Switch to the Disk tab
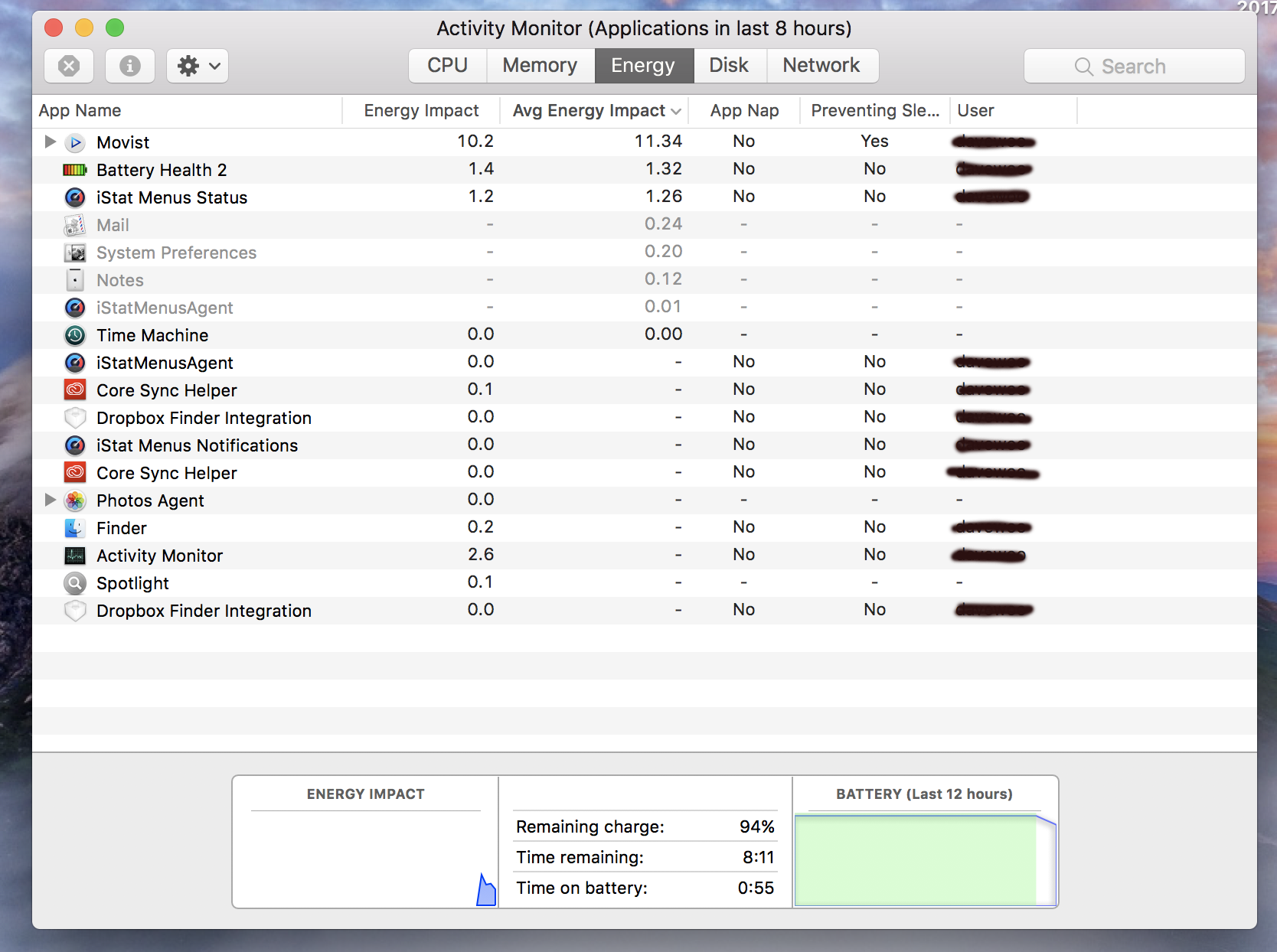 pyautogui.click(x=730, y=66)
